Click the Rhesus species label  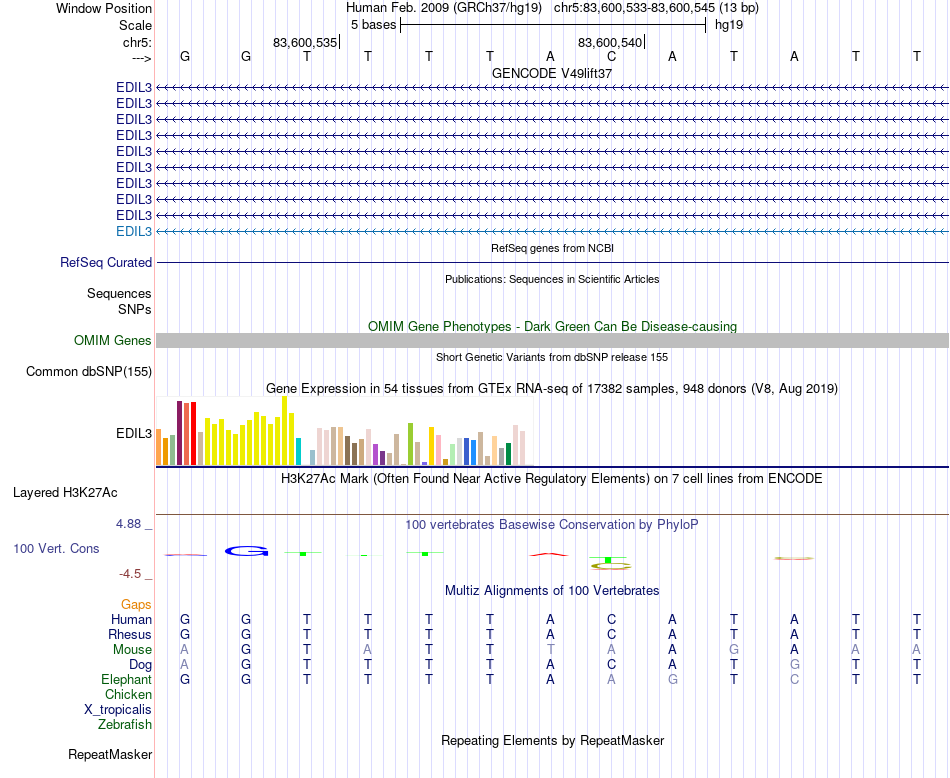(130, 634)
